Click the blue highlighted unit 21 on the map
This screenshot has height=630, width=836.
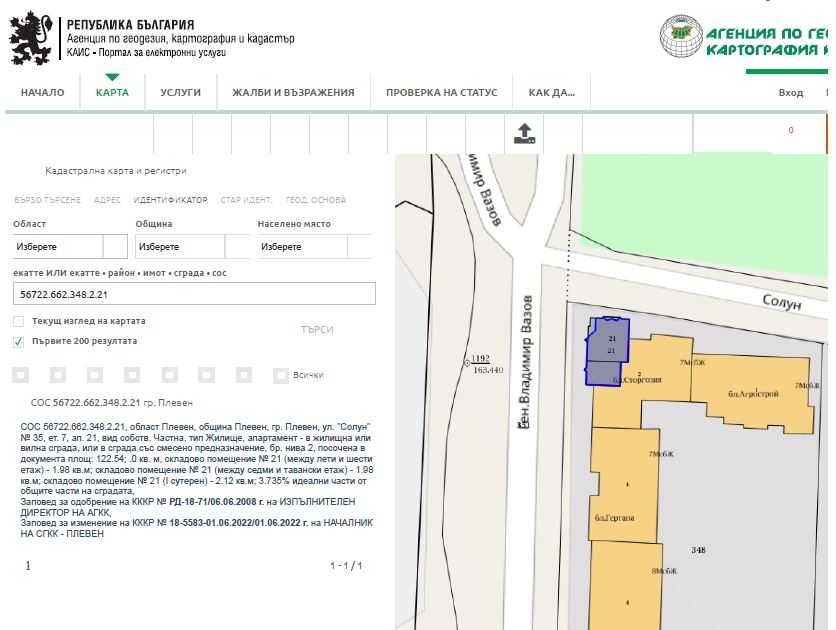tap(607, 351)
